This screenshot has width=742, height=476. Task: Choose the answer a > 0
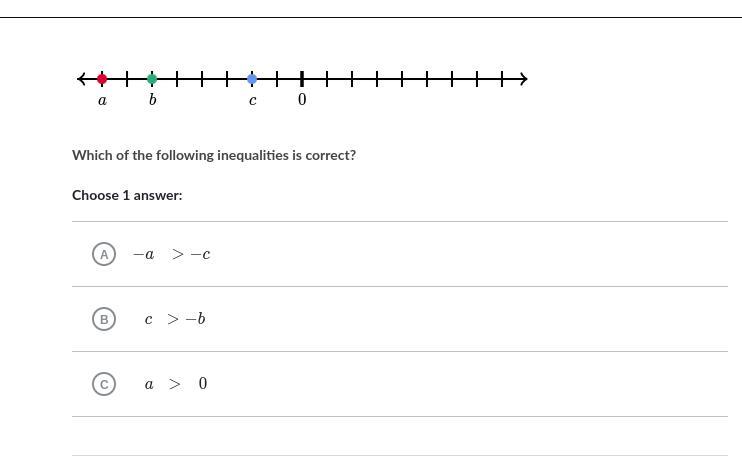click(x=176, y=384)
